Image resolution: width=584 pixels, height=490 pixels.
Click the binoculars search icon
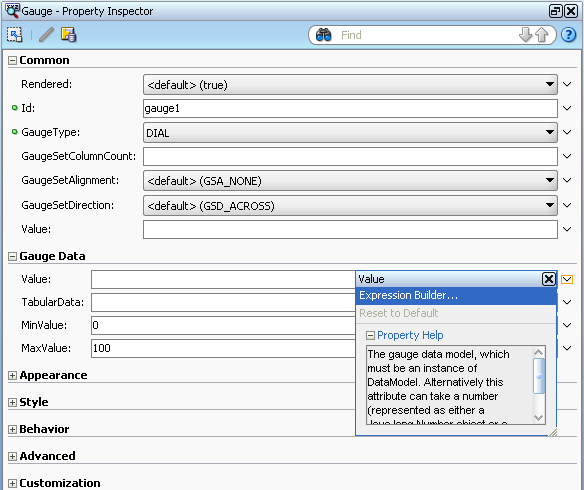pos(323,35)
